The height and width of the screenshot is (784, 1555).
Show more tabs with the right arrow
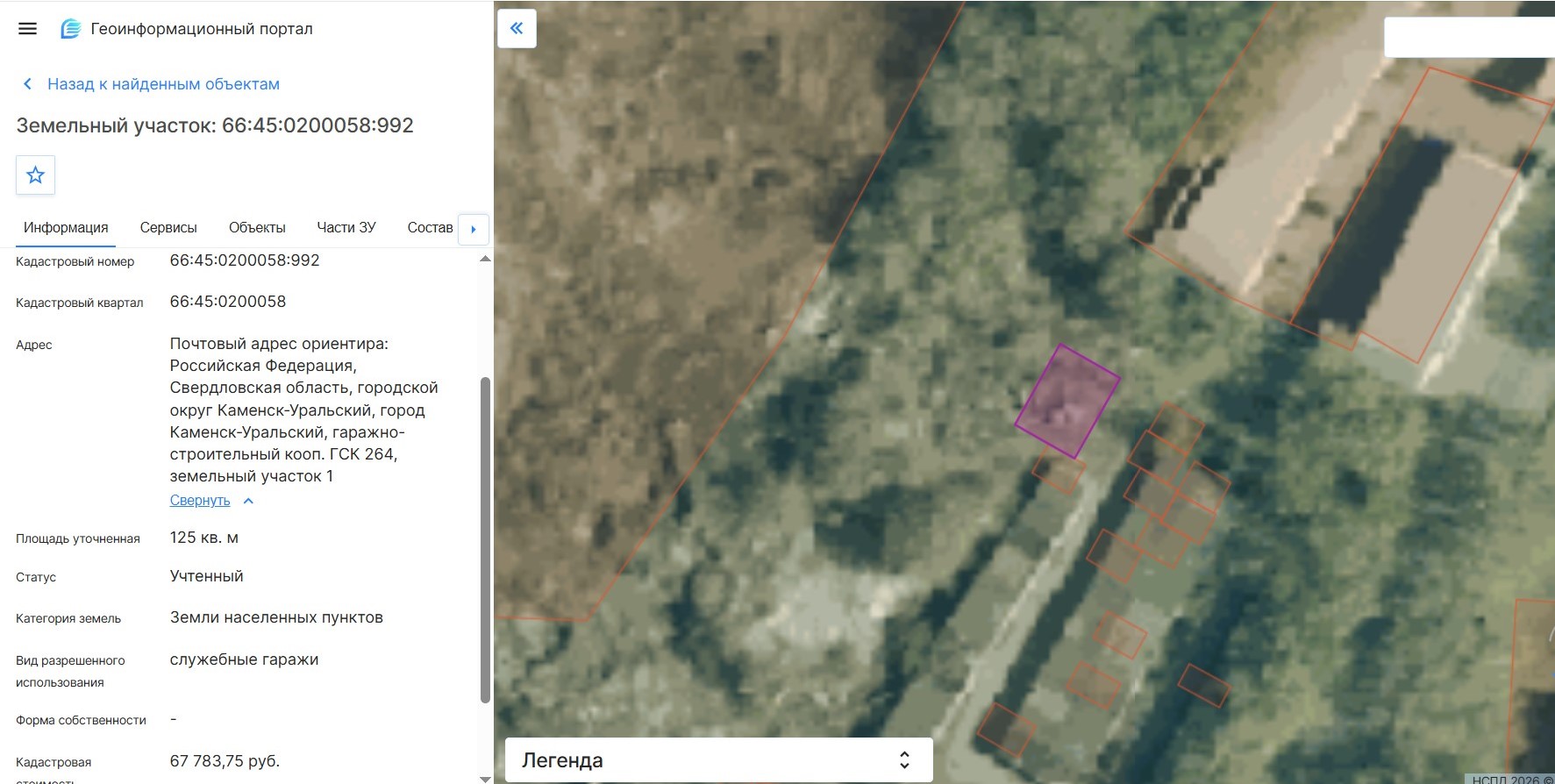tap(474, 229)
